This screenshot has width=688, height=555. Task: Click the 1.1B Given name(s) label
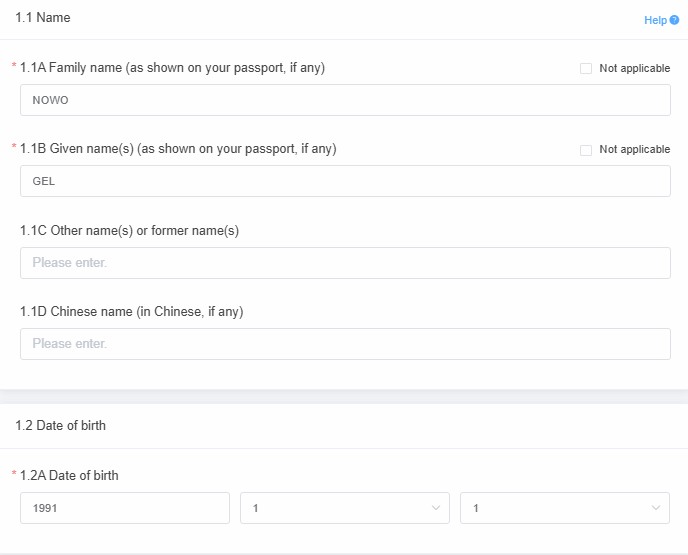click(x=178, y=148)
